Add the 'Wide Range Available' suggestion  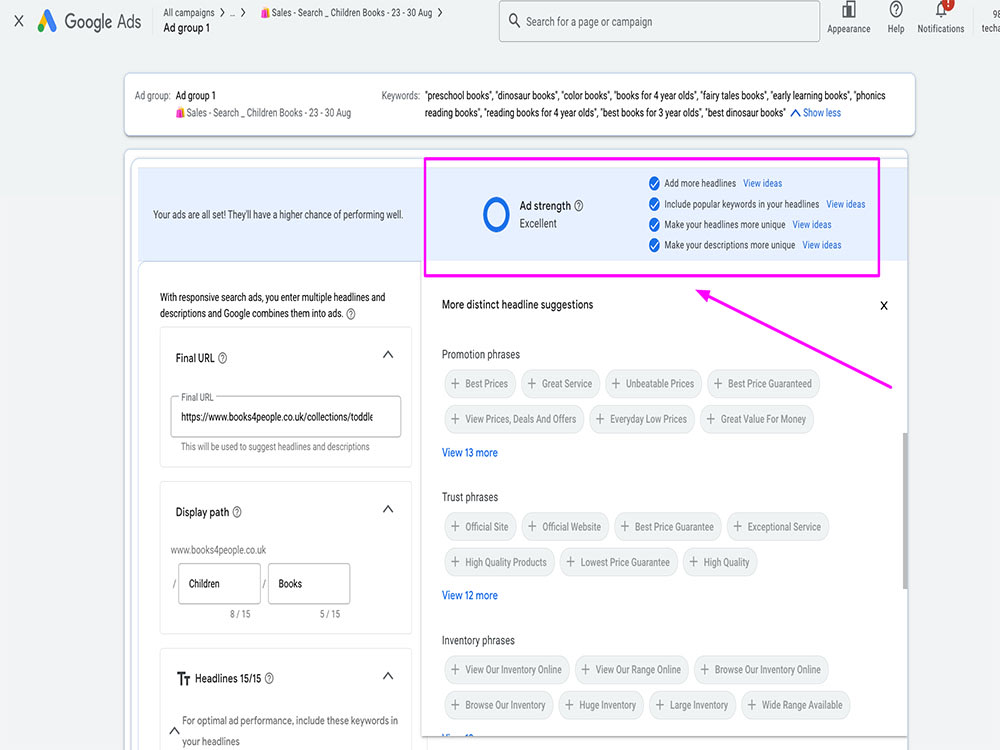pyautogui.click(x=795, y=705)
